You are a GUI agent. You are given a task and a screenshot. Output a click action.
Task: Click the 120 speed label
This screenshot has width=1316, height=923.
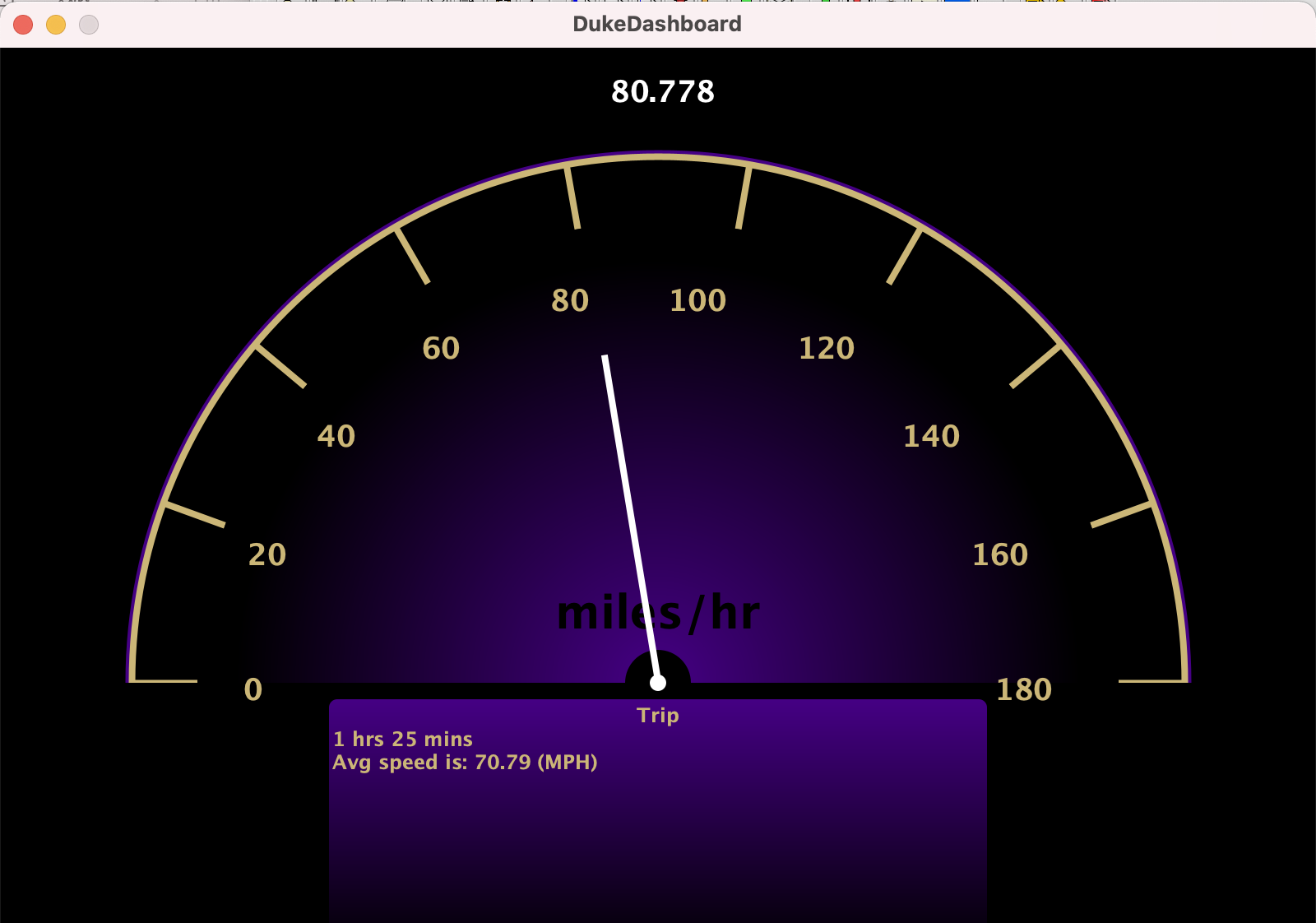click(827, 348)
